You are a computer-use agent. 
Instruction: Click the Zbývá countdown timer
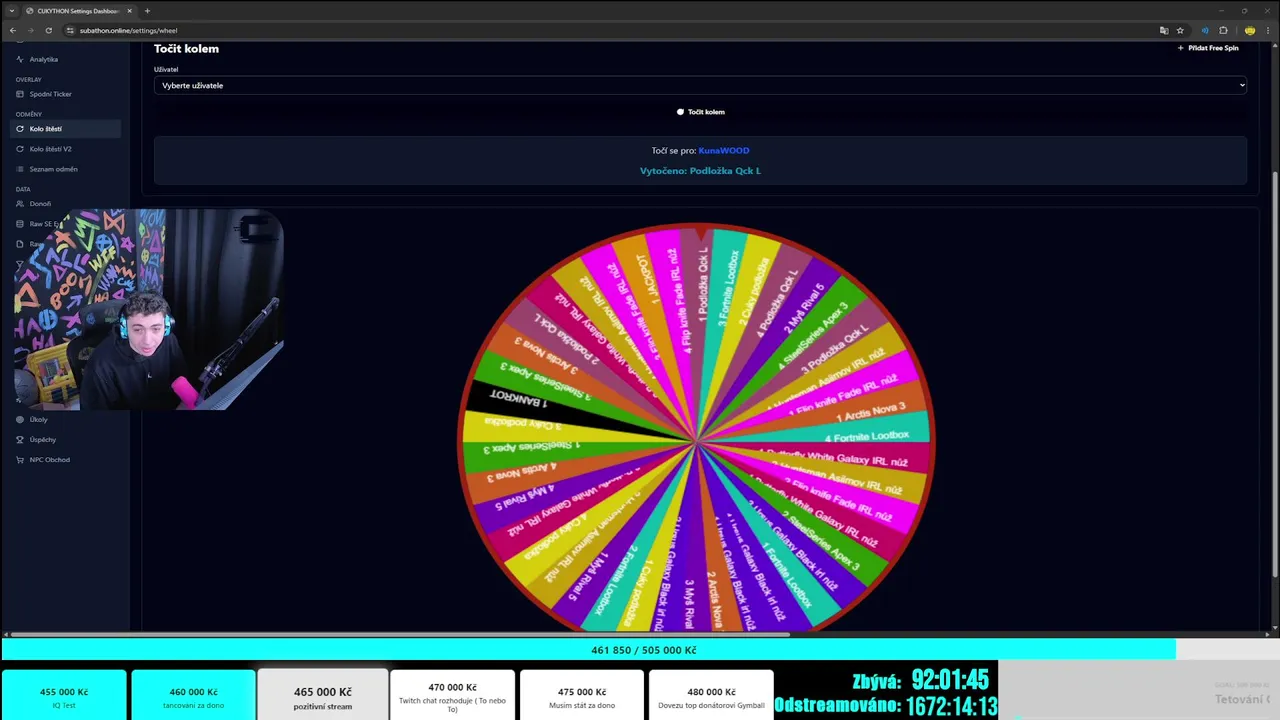click(920, 681)
